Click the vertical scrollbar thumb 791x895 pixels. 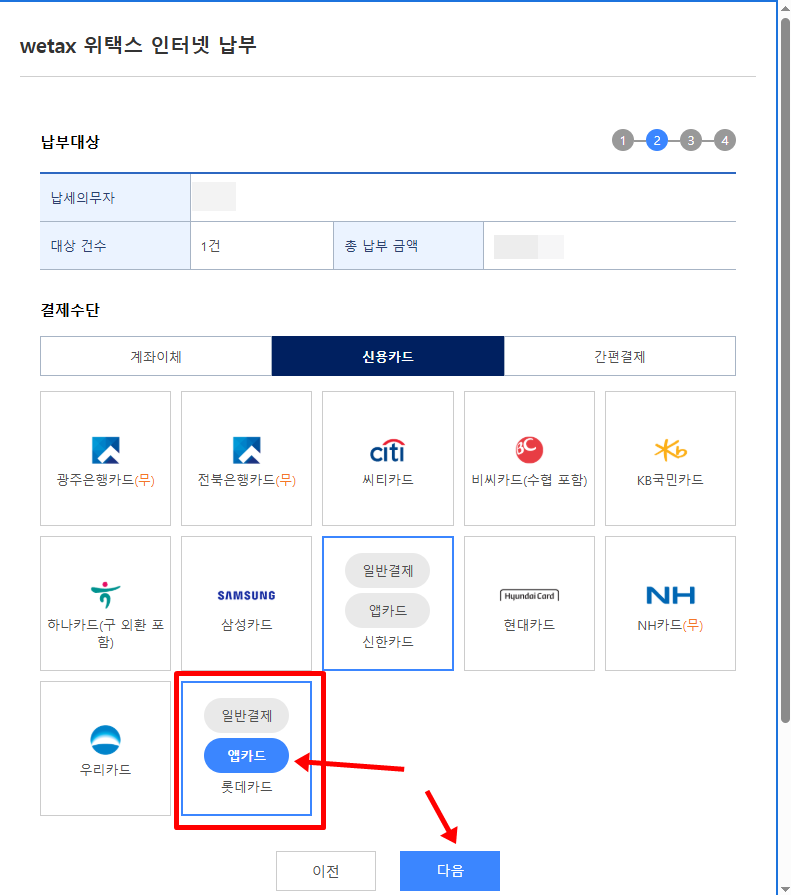coord(785,371)
